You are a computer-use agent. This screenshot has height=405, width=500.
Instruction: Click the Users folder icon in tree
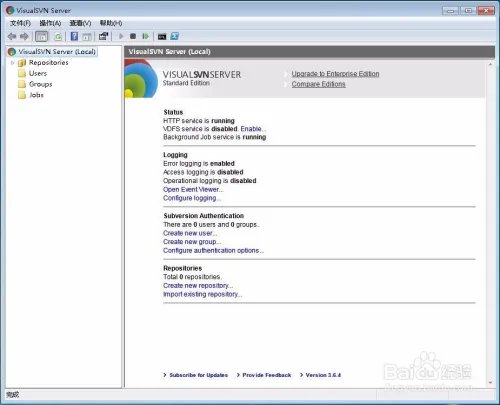point(22,73)
